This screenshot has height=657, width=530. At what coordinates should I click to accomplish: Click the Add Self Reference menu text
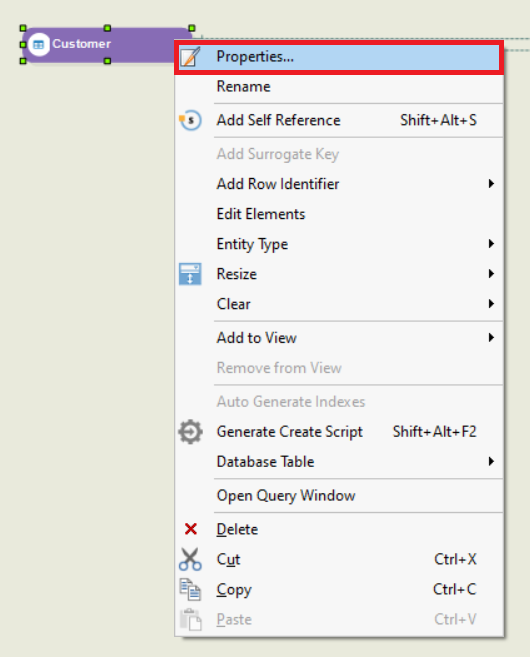(279, 120)
